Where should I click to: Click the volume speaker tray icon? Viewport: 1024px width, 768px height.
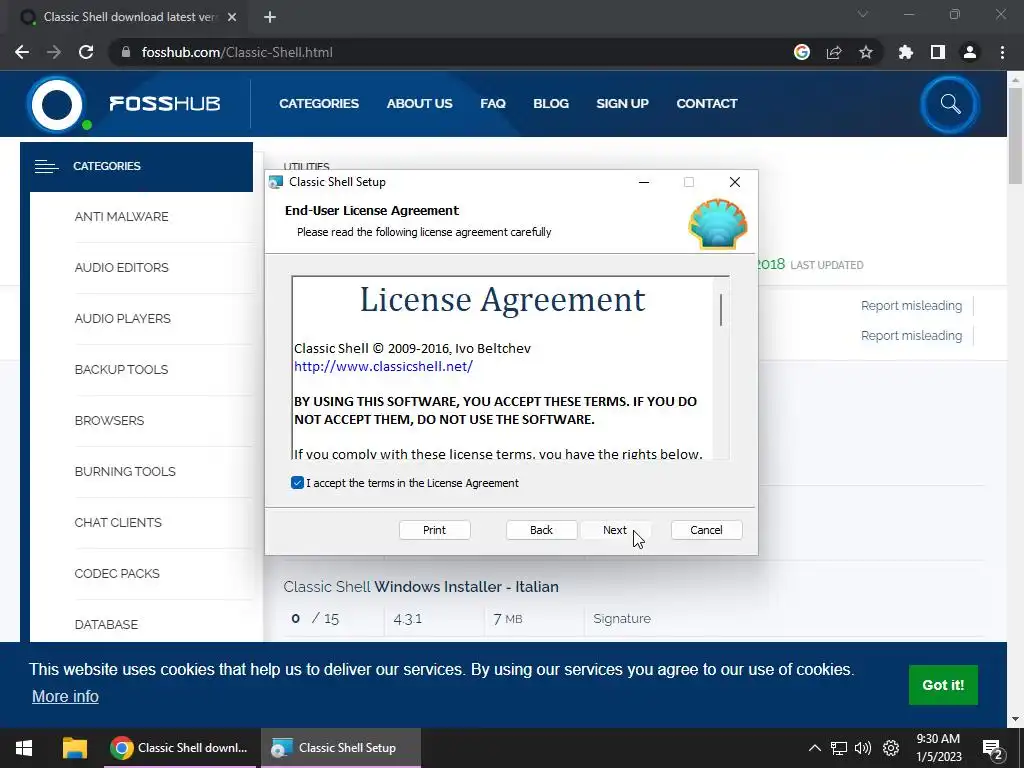(x=863, y=748)
